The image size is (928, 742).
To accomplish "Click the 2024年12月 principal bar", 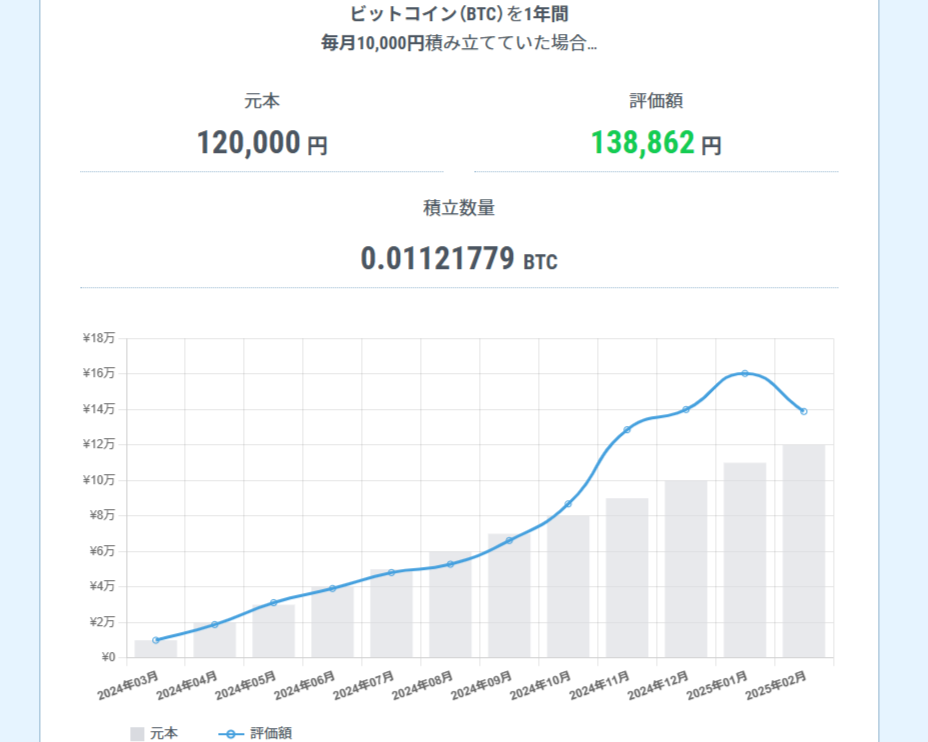I will pyautogui.click(x=686, y=569).
